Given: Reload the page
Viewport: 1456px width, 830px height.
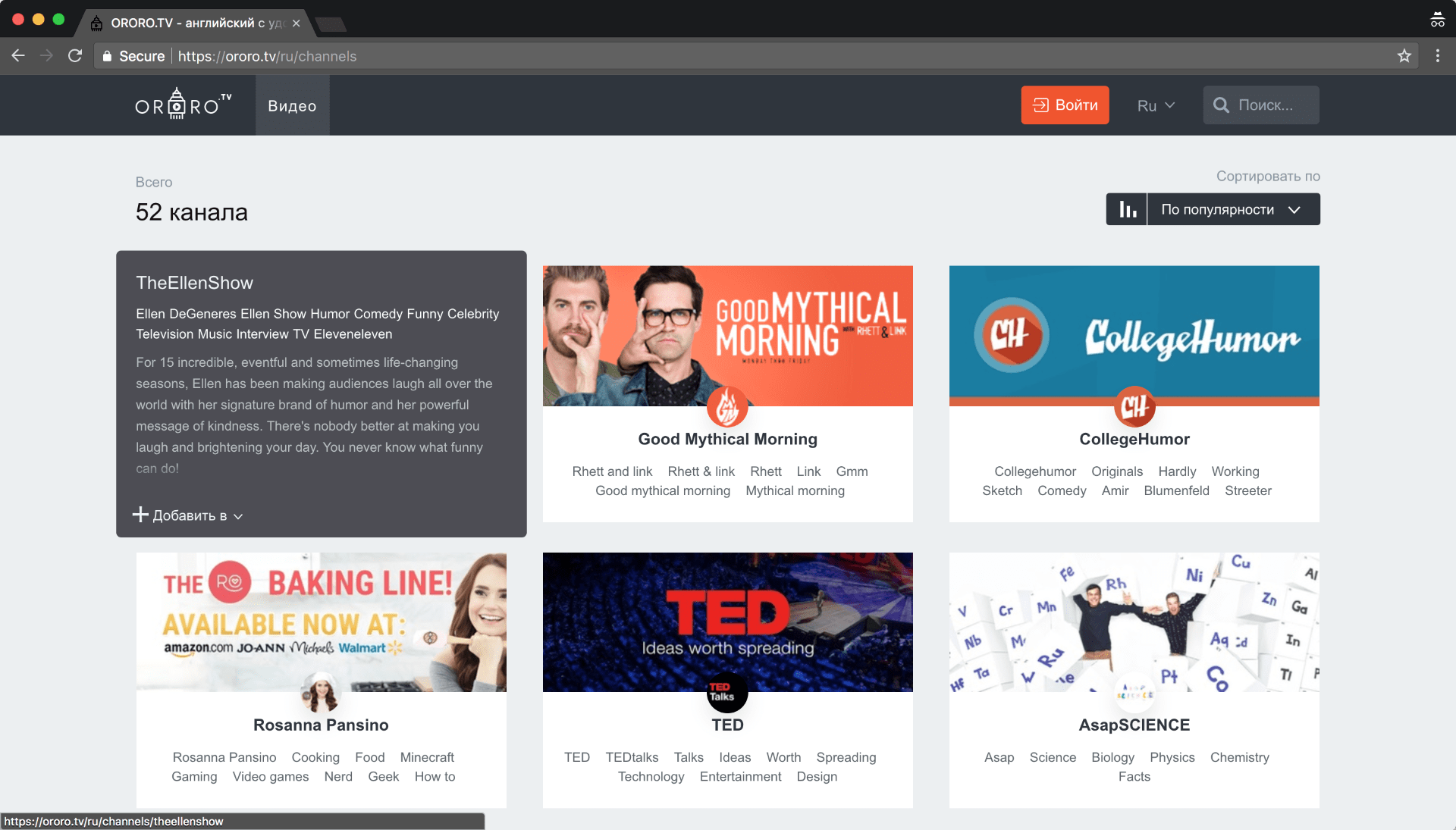Looking at the screenshot, I should (x=74, y=56).
